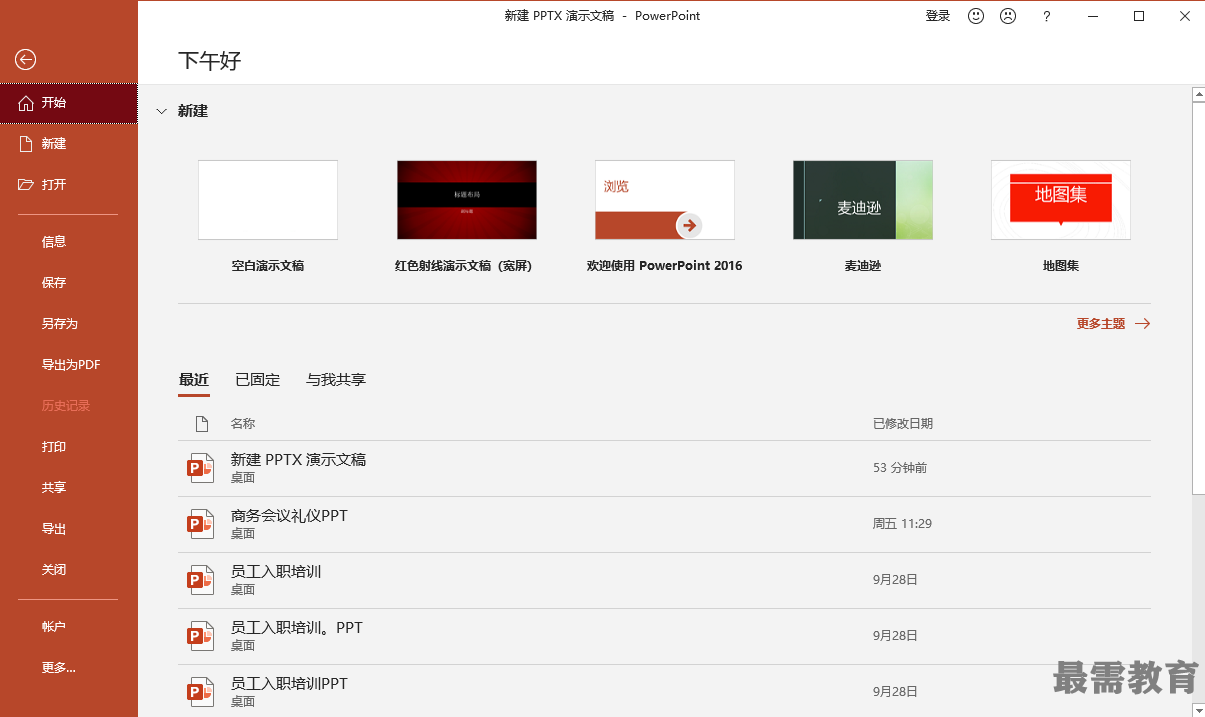Screen dimensions: 1205x717
Task: Select the 空白演示文稿 blank template thumbnail
Action: point(268,200)
